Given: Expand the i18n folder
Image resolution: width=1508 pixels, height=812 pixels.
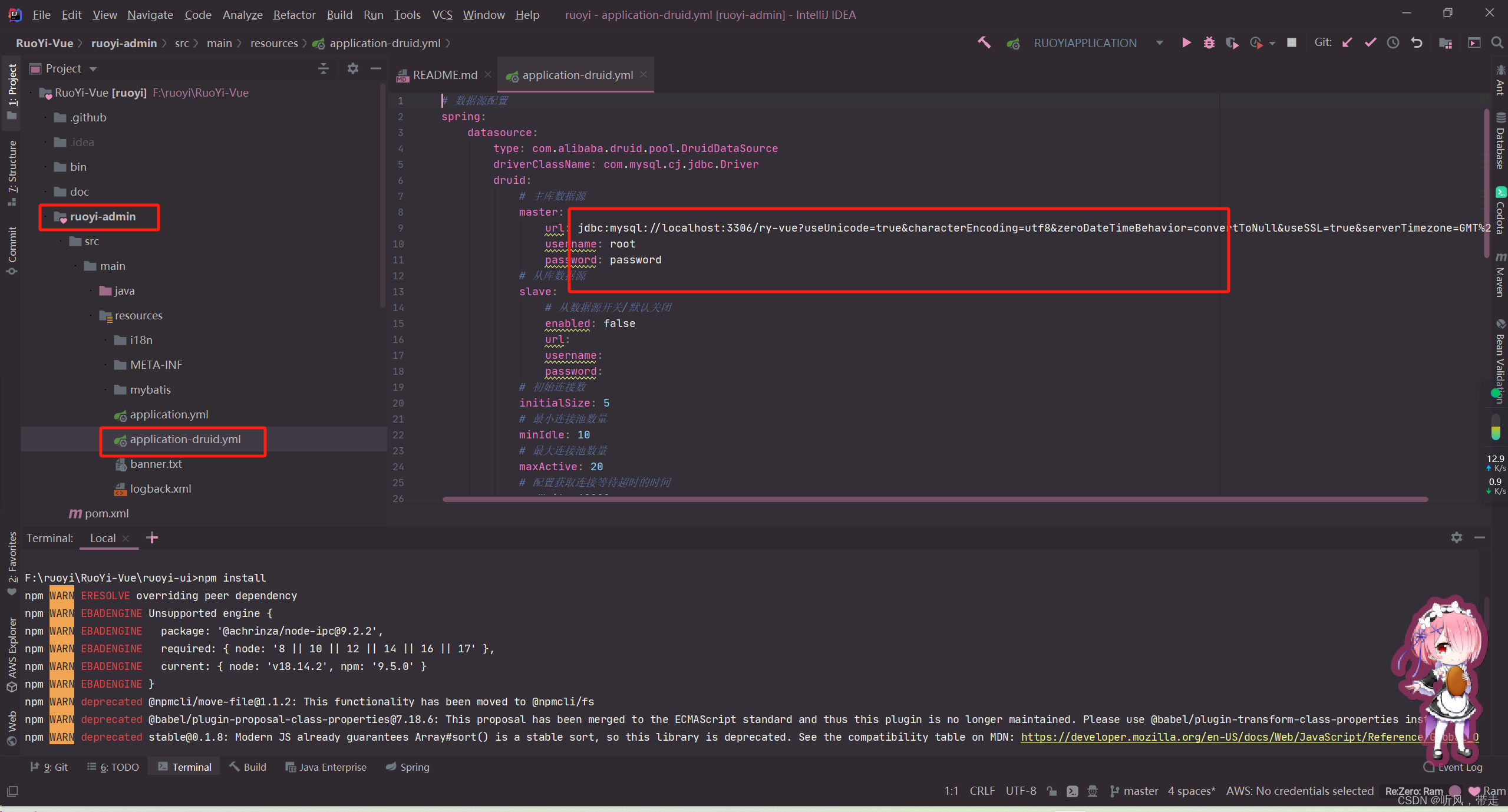Looking at the screenshot, I should coord(106,340).
